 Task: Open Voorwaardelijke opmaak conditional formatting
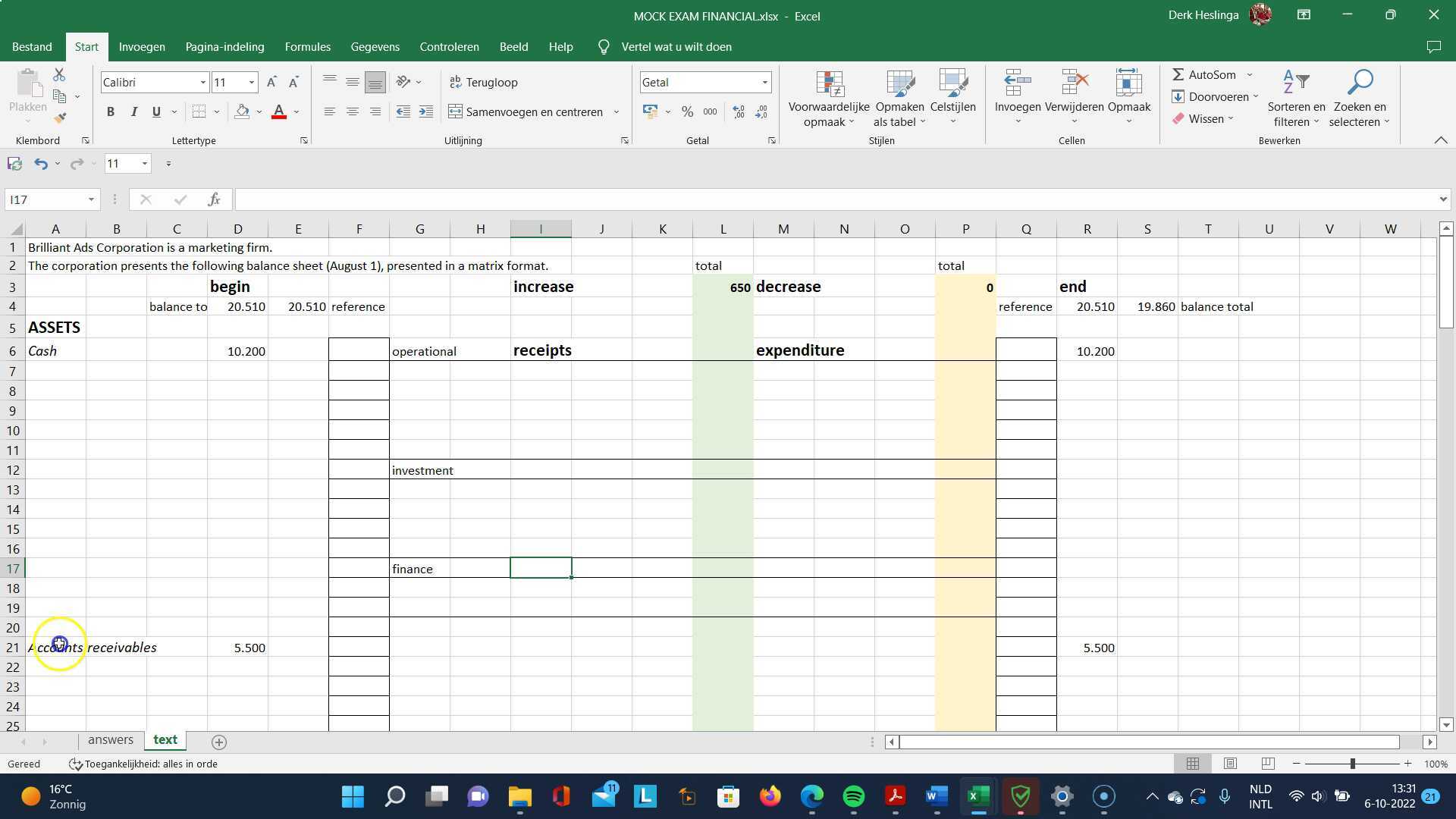[829, 99]
